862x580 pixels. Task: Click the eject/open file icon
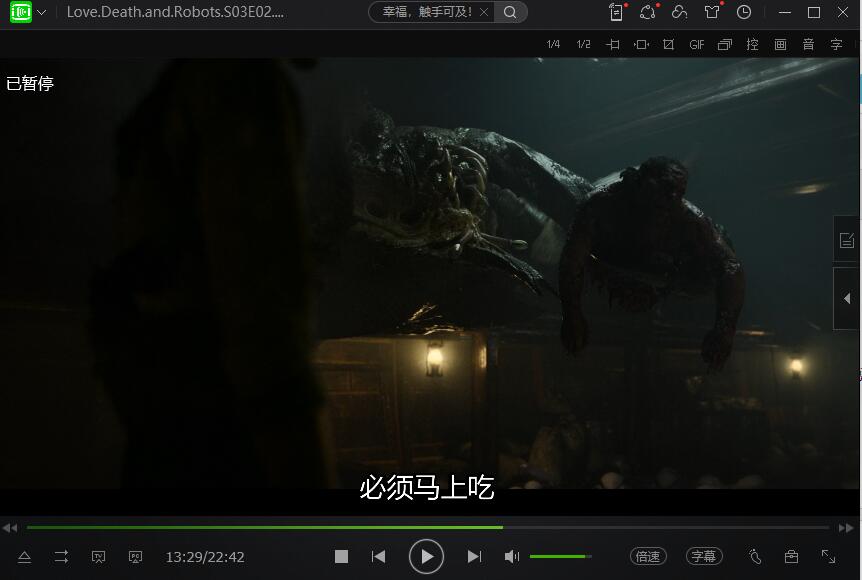25,556
